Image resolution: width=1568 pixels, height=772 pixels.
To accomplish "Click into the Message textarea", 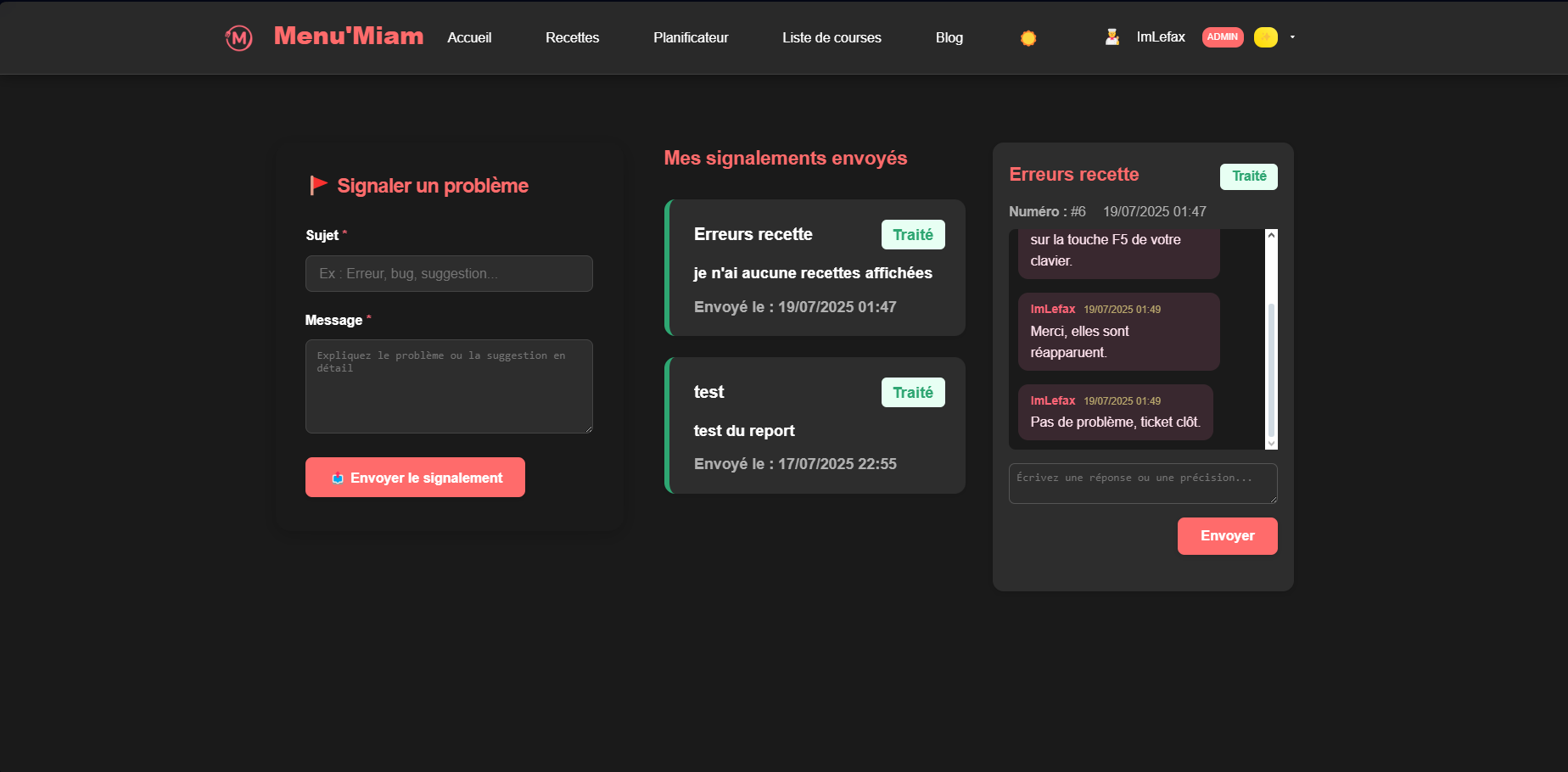I will pos(449,386).
